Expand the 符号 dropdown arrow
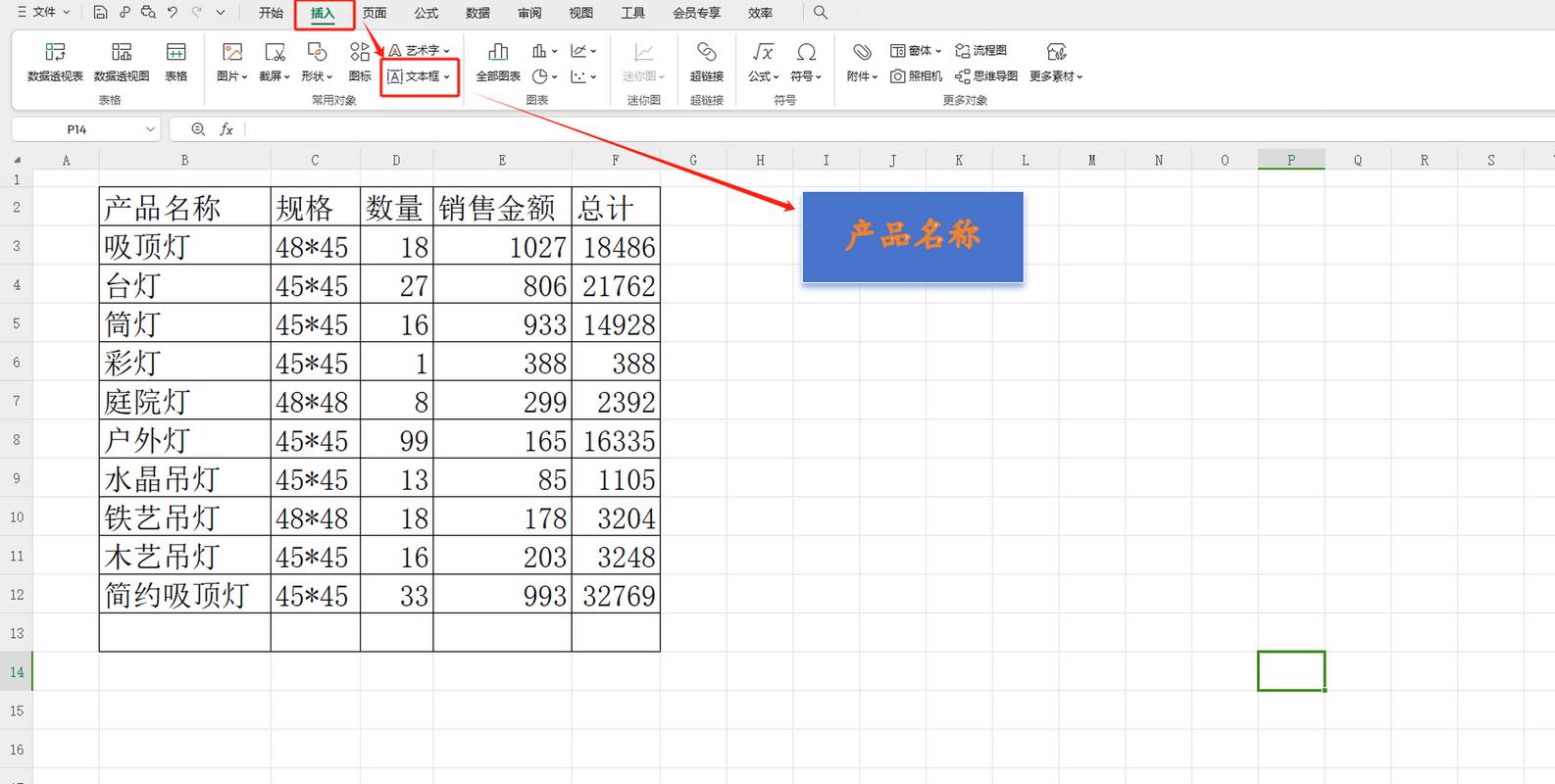 818,76
